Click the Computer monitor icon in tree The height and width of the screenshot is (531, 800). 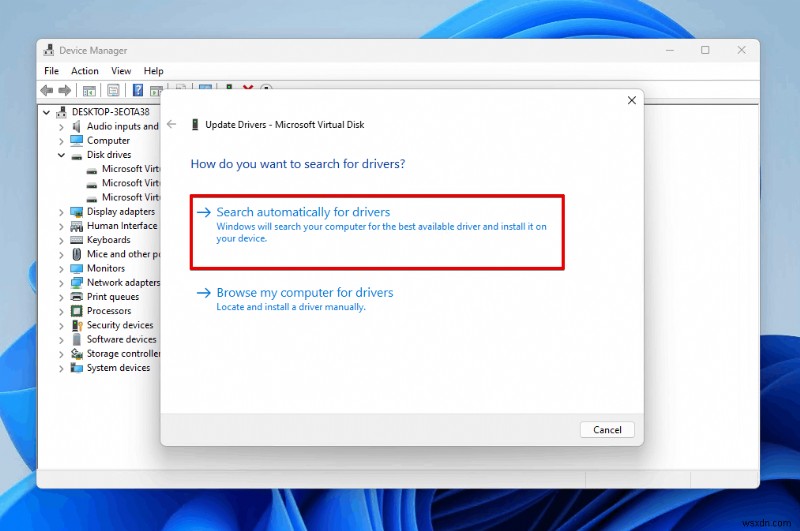click(x=77, y=140)
